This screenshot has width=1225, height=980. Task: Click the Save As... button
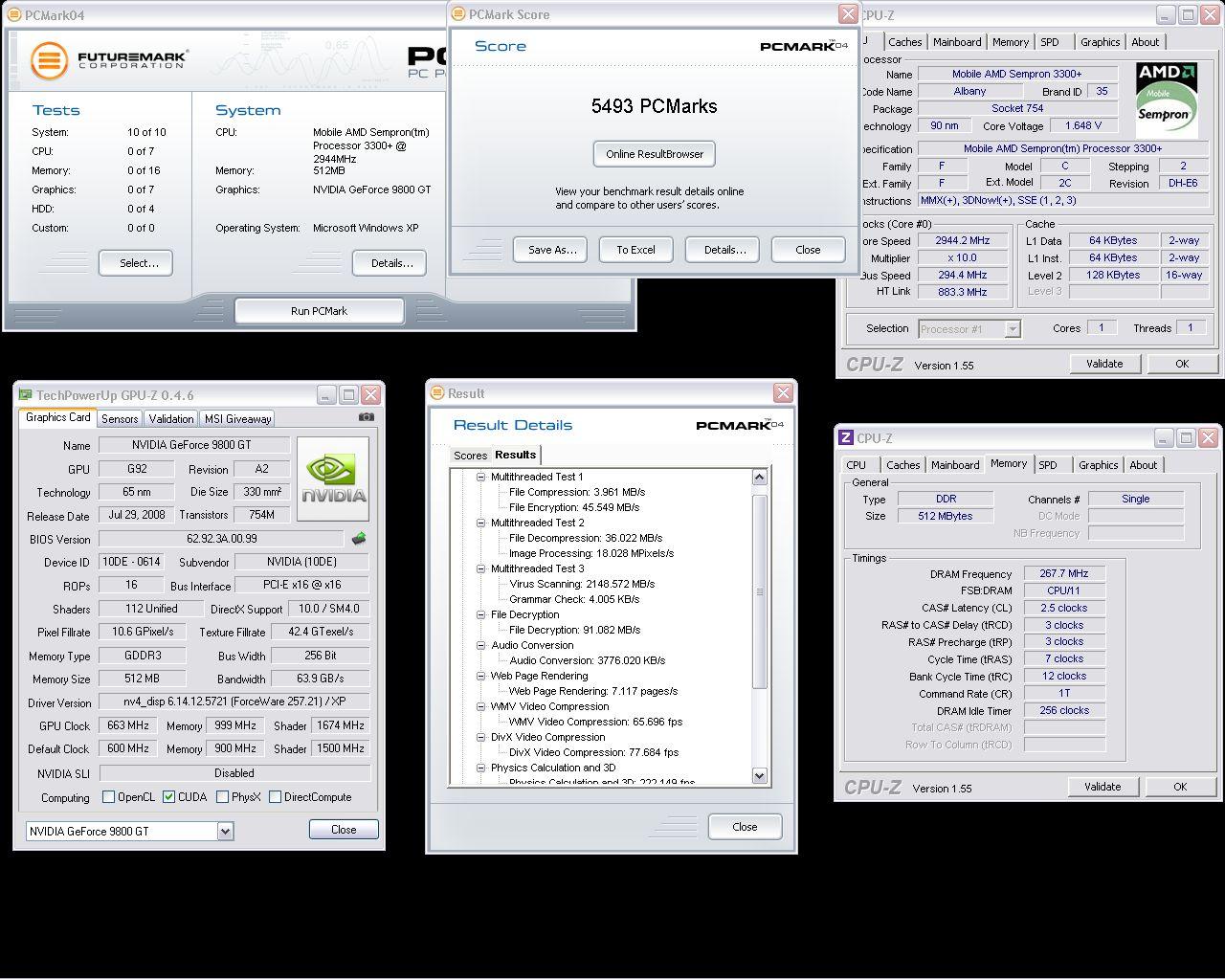[550, 250]
